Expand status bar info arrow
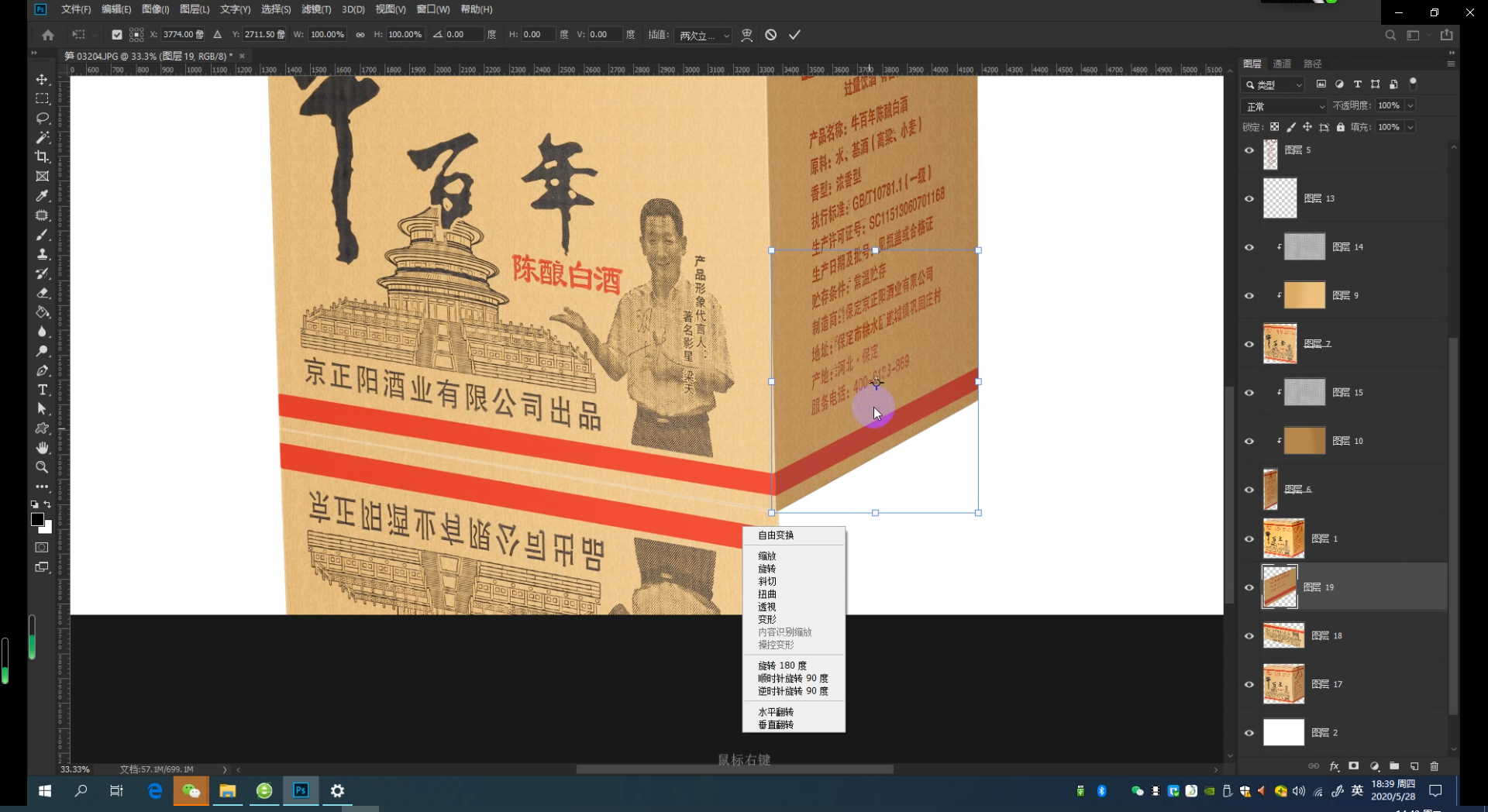This screenshot has height=812, width=1488. (x=225, y=769)
